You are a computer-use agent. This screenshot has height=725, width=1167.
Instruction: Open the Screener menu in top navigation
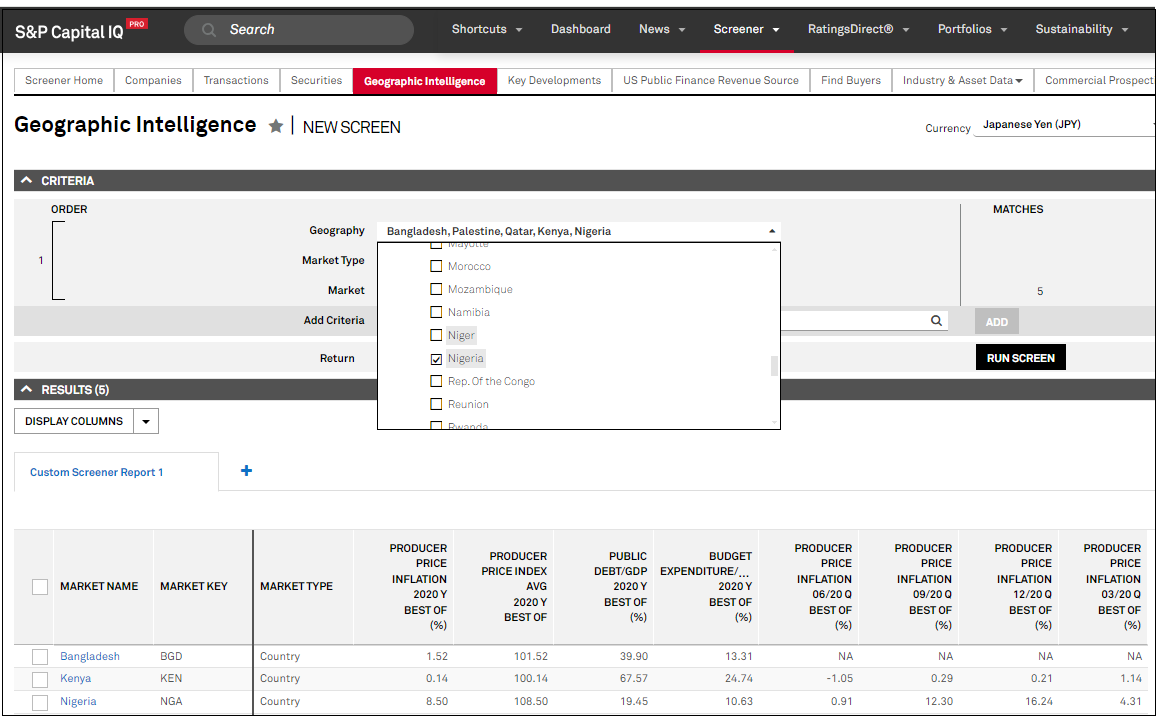pyautogui.click(x=746, y=30)
